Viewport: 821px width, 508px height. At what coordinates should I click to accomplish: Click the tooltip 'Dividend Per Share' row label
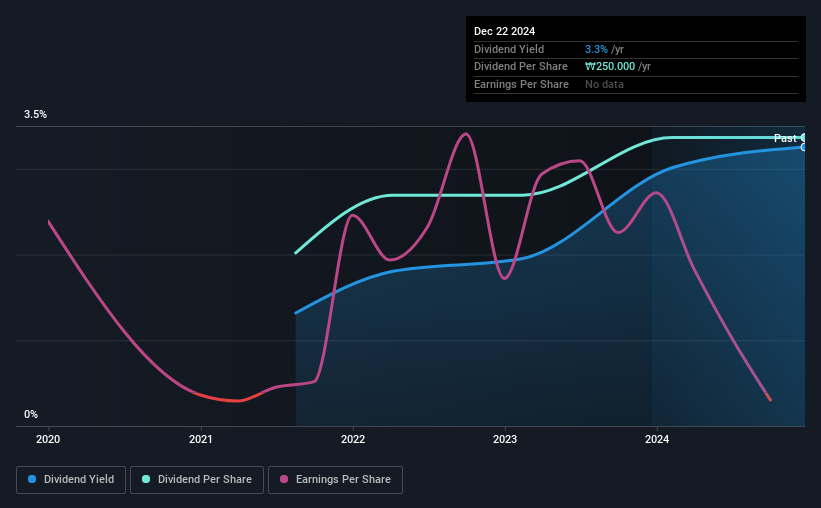coord(520,67)
